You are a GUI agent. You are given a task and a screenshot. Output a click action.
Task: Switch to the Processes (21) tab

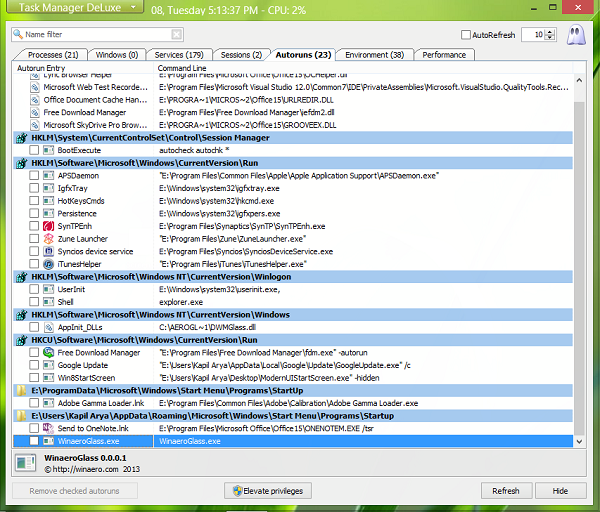pyautogui.click(x=53, y=55)
